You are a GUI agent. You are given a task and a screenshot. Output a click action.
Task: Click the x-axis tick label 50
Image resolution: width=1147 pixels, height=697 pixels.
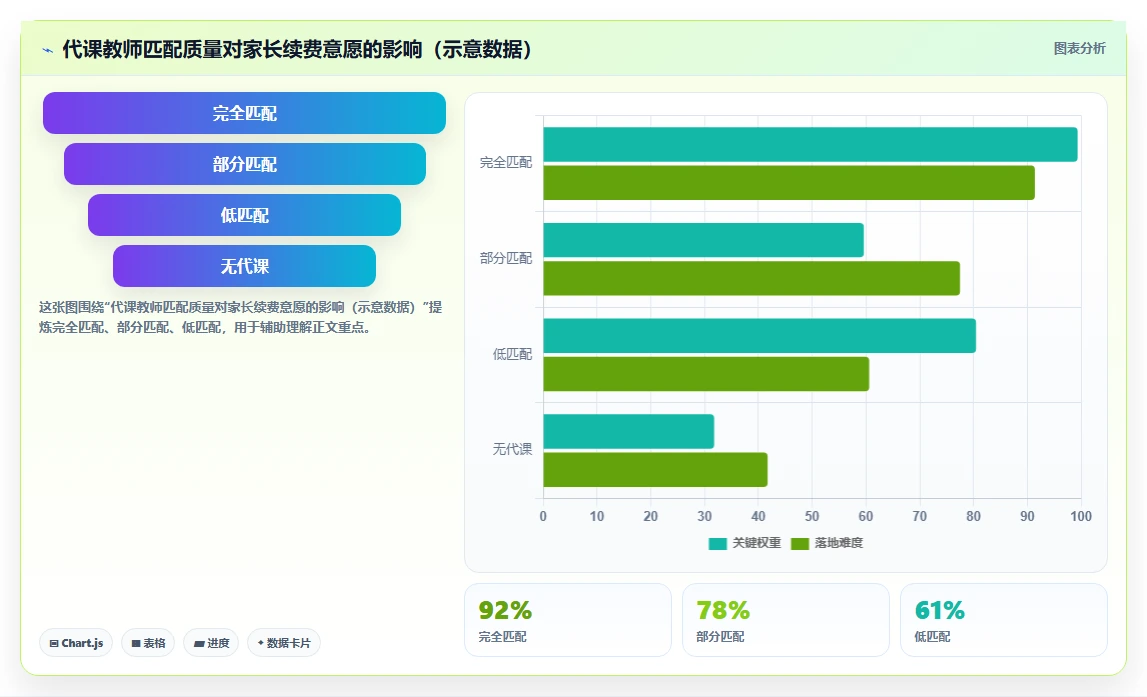[812, 516]
